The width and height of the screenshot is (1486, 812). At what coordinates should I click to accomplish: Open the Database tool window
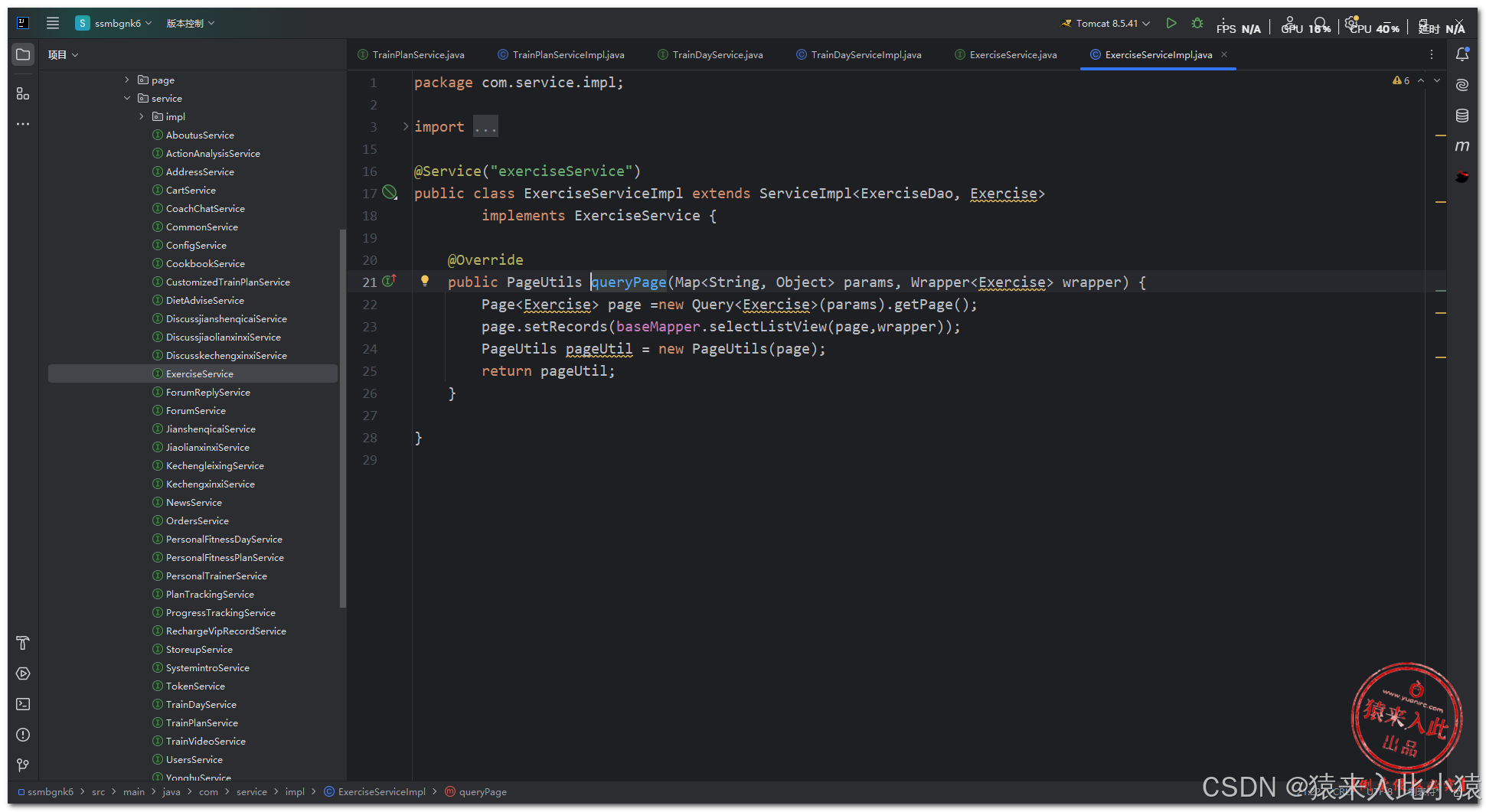click(1462, 116)
